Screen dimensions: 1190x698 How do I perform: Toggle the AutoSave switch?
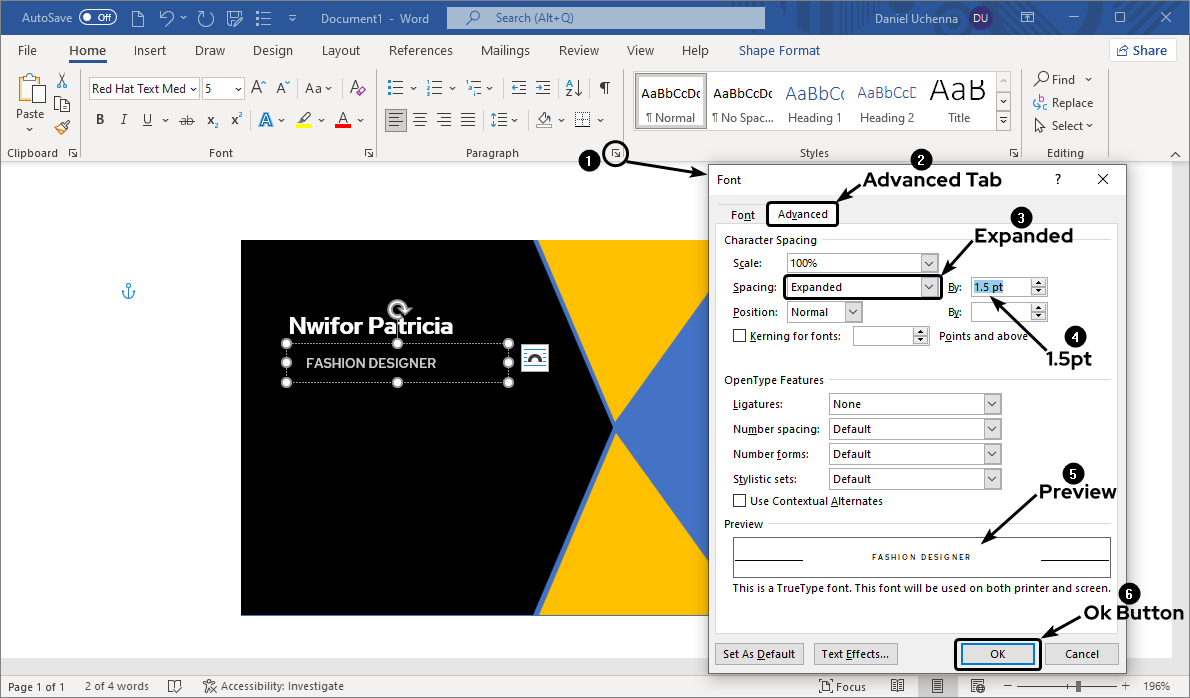point(98,17)
